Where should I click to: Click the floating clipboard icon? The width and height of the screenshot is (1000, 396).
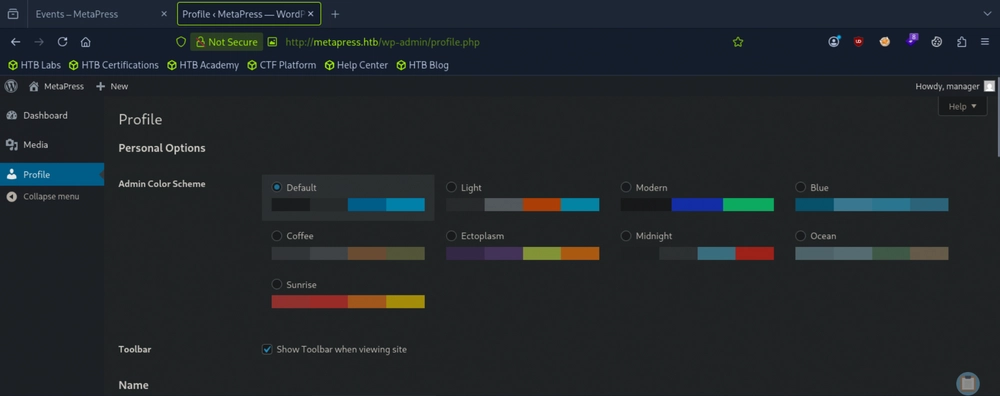[x=967, y=383]
